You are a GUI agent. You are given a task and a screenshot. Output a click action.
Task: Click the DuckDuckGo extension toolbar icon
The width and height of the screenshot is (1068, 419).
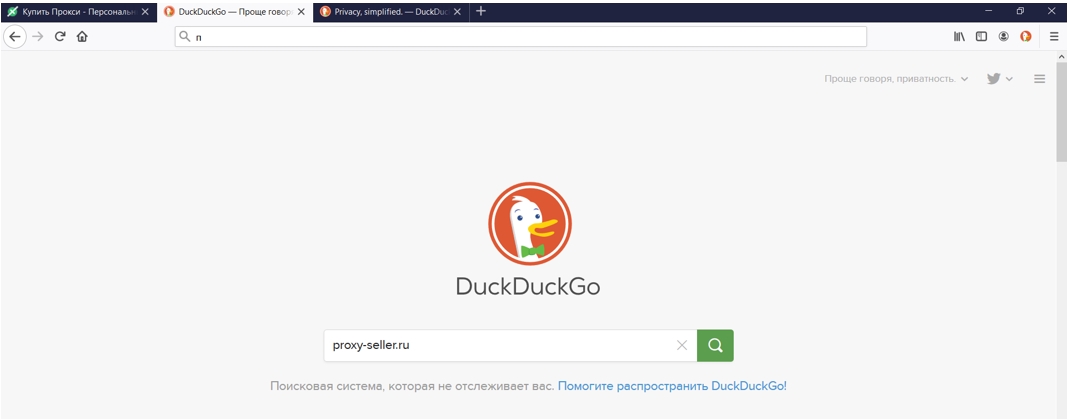[1026, 37]
